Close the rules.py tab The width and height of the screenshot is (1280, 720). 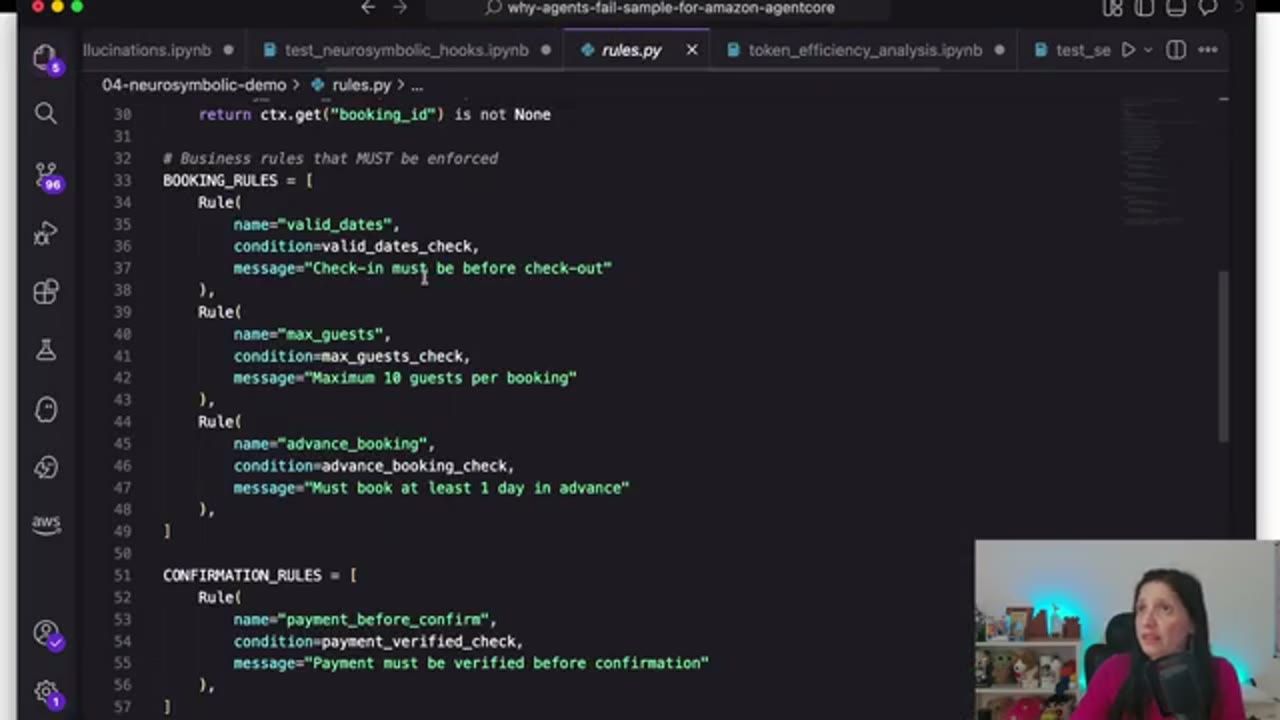click(691, 50)
